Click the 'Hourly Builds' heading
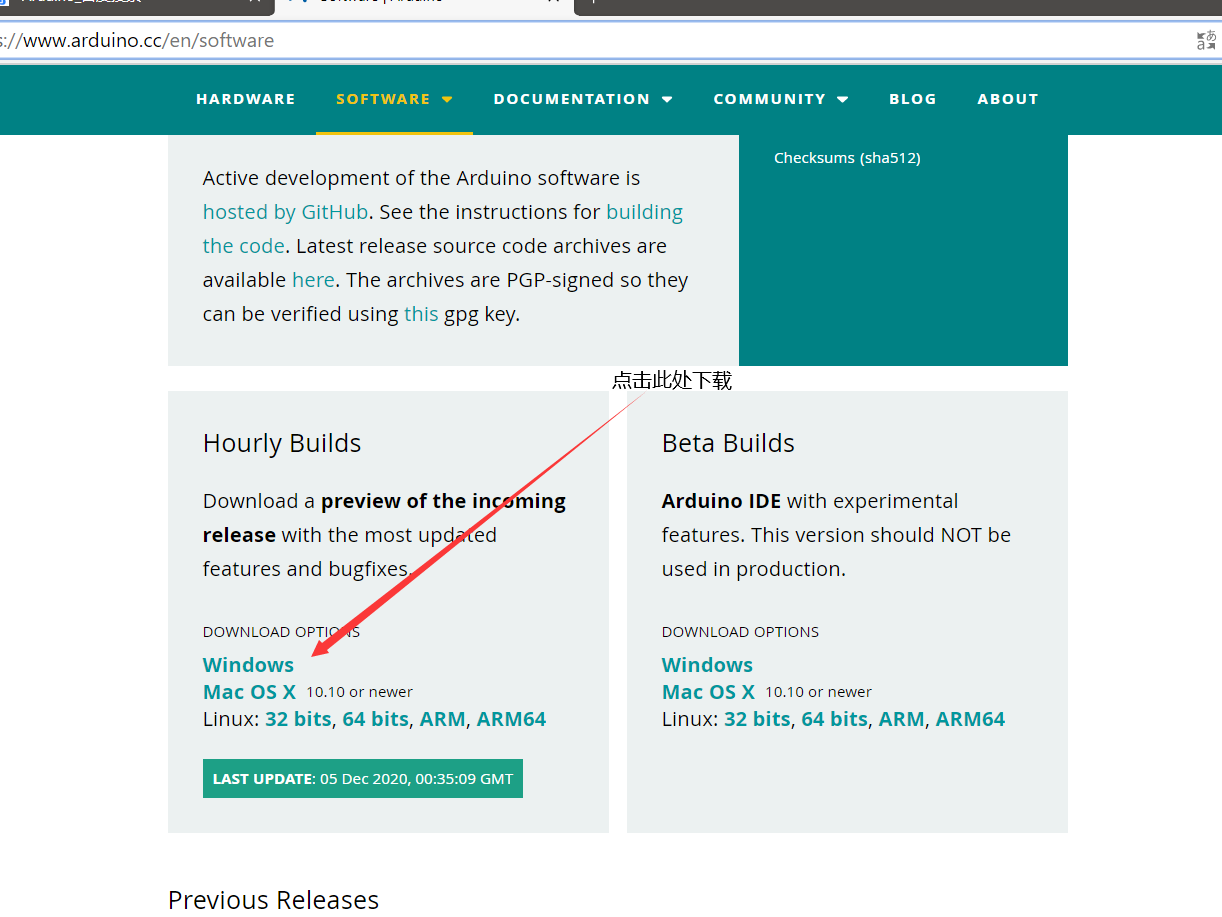This screenshot has width=1222, height=917. tap(282, 443)
